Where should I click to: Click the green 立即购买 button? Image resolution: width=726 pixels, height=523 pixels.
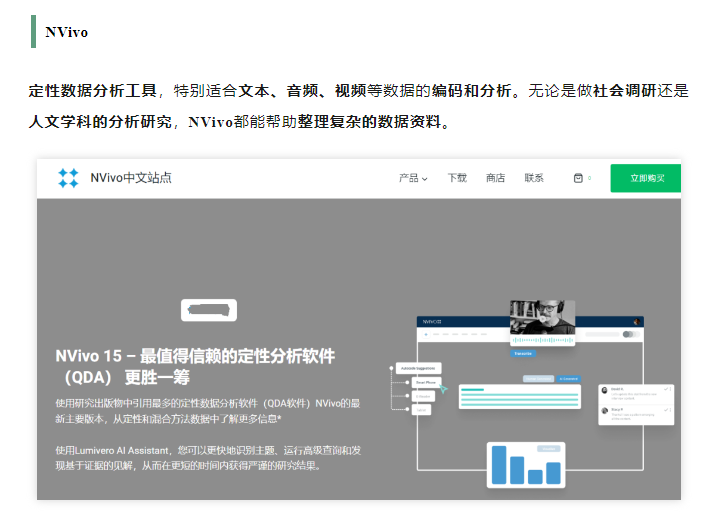pos(645,178)
